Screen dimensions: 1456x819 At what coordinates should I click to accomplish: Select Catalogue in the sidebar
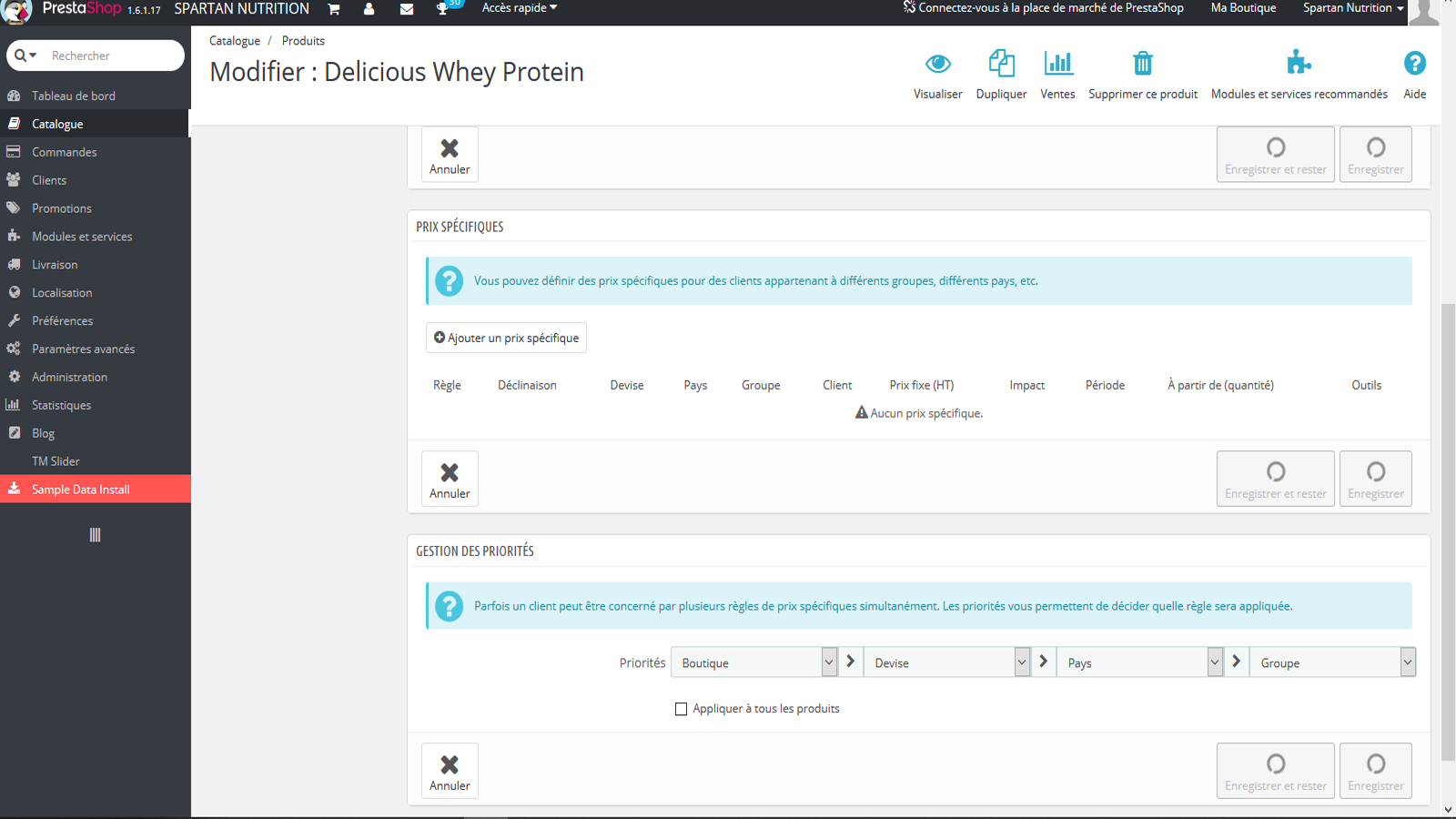(x=95, y=124)
